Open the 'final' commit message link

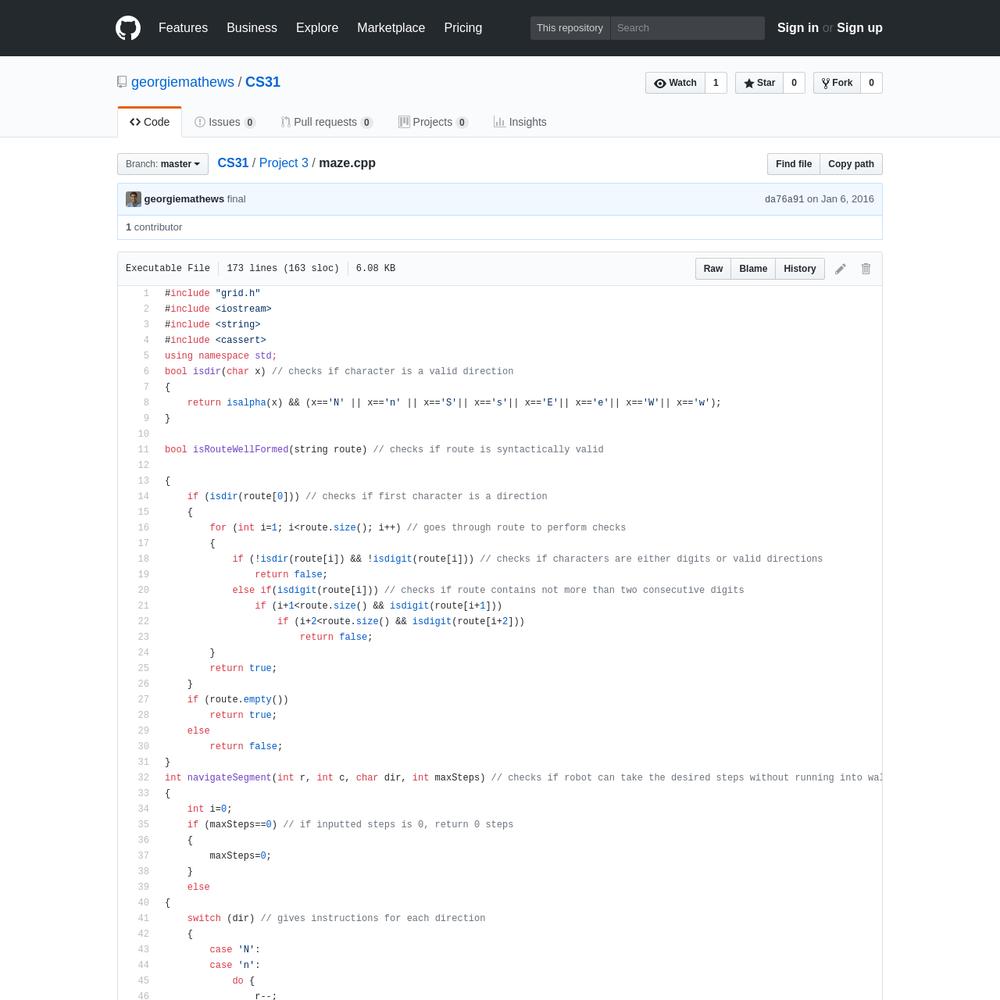236,199
